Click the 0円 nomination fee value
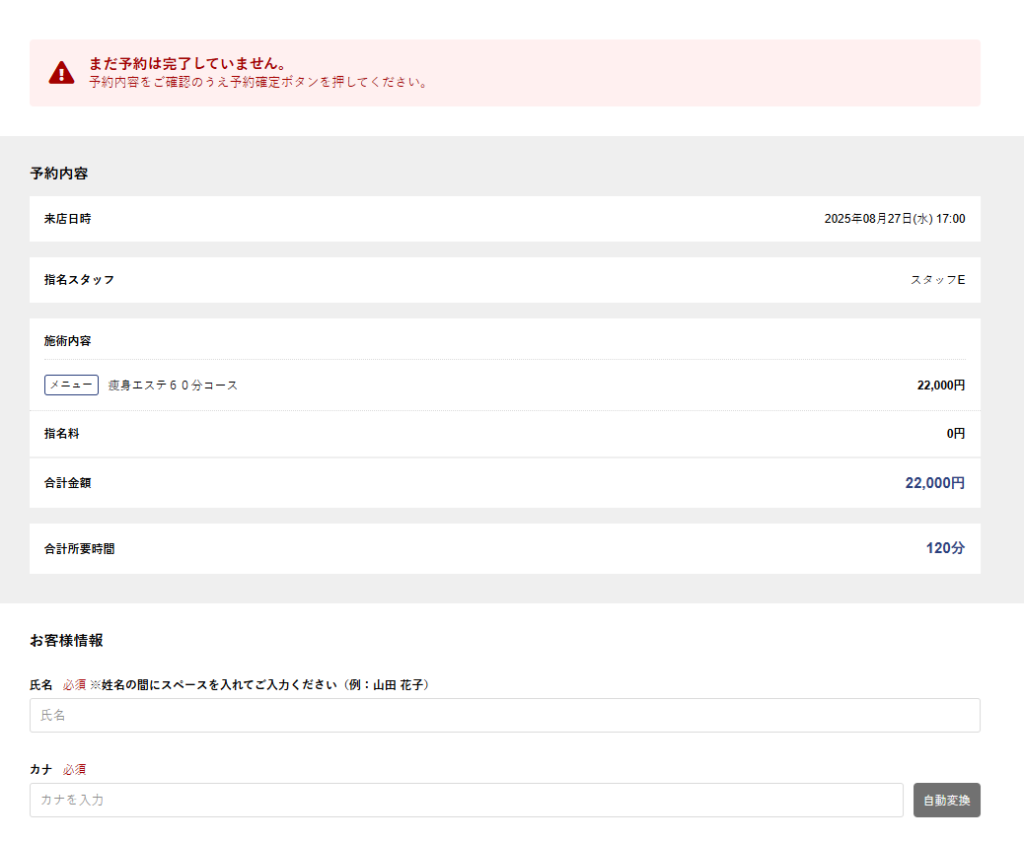This screenshot has width=1024, height=842. coord(955,434)
